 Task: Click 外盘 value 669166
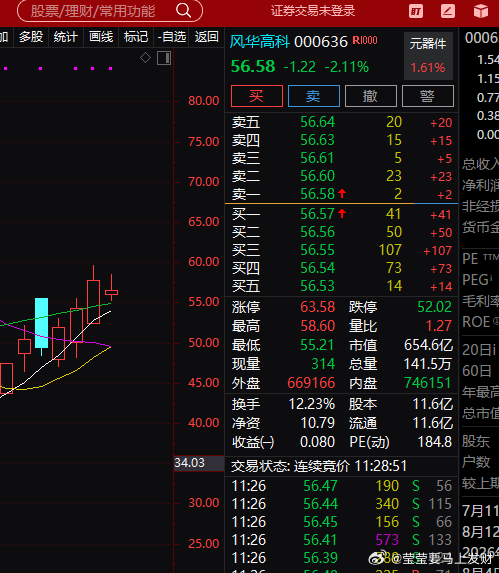click(x=311, y=383)
